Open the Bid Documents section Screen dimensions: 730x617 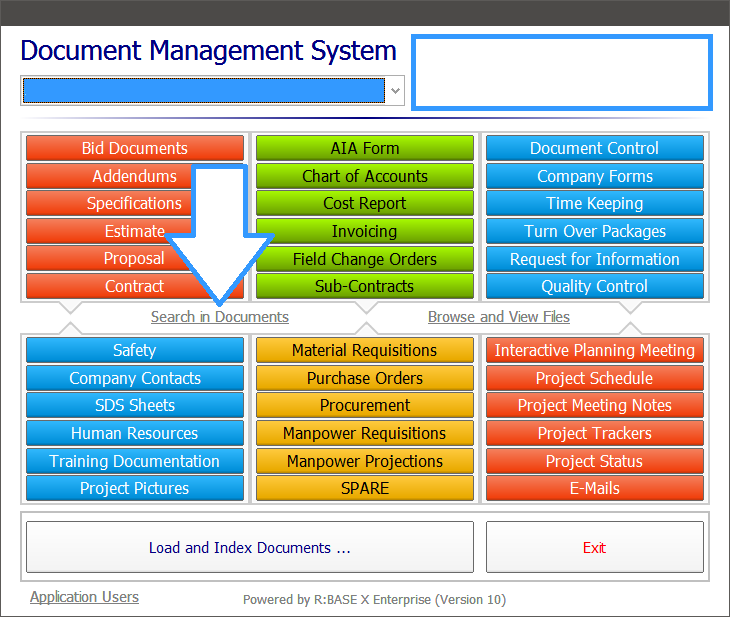point(134,148)
